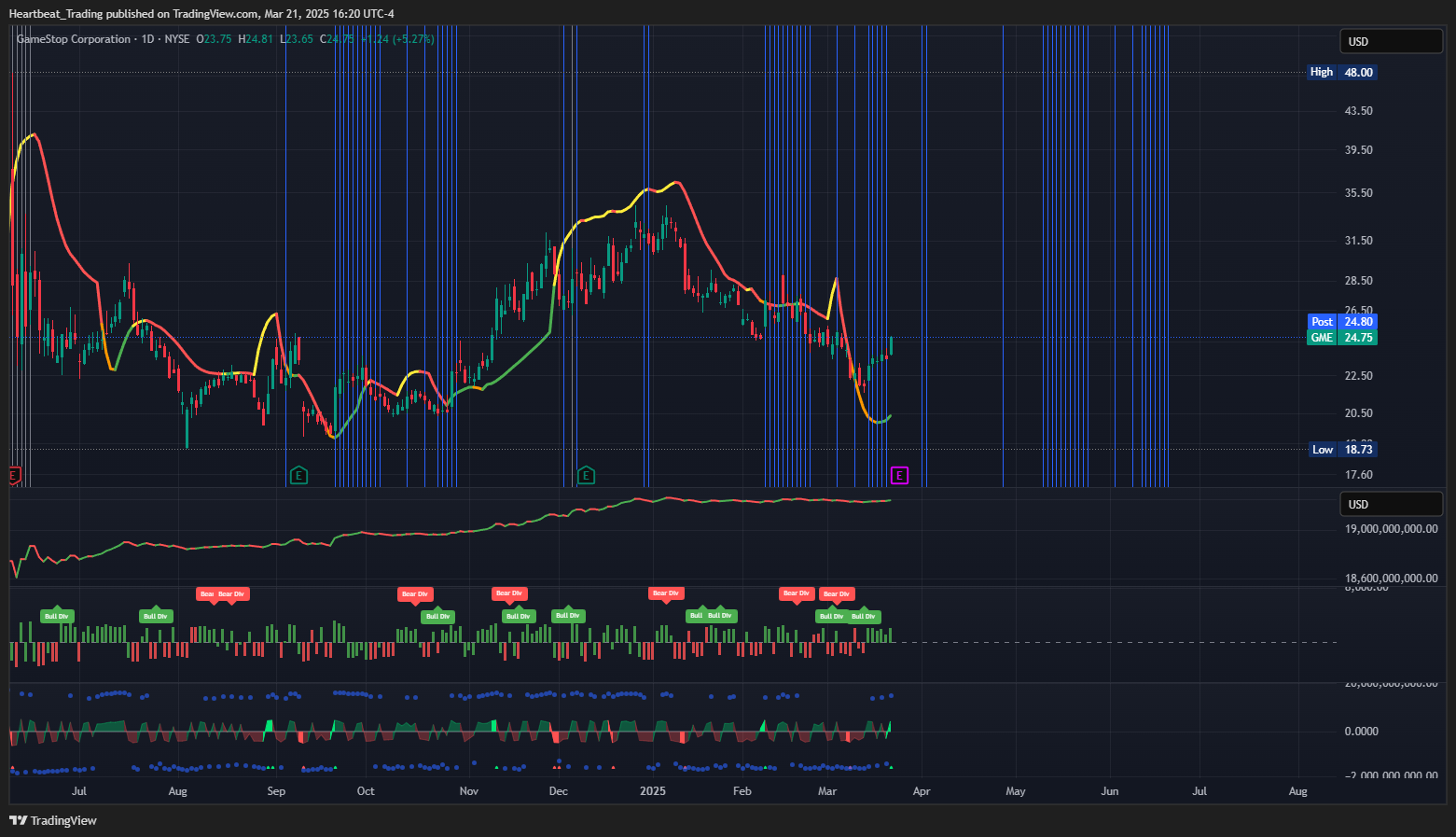Click the 31.50 price axis label
Screen dimensions: 1456x837
coord(1358,240)
